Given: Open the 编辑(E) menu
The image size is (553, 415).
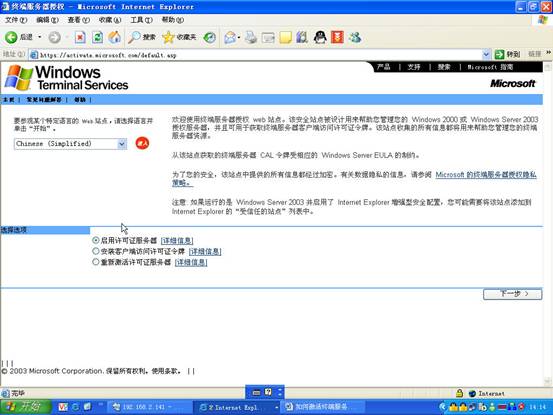Looking at the screenshot, I should [x=47, y=20].
